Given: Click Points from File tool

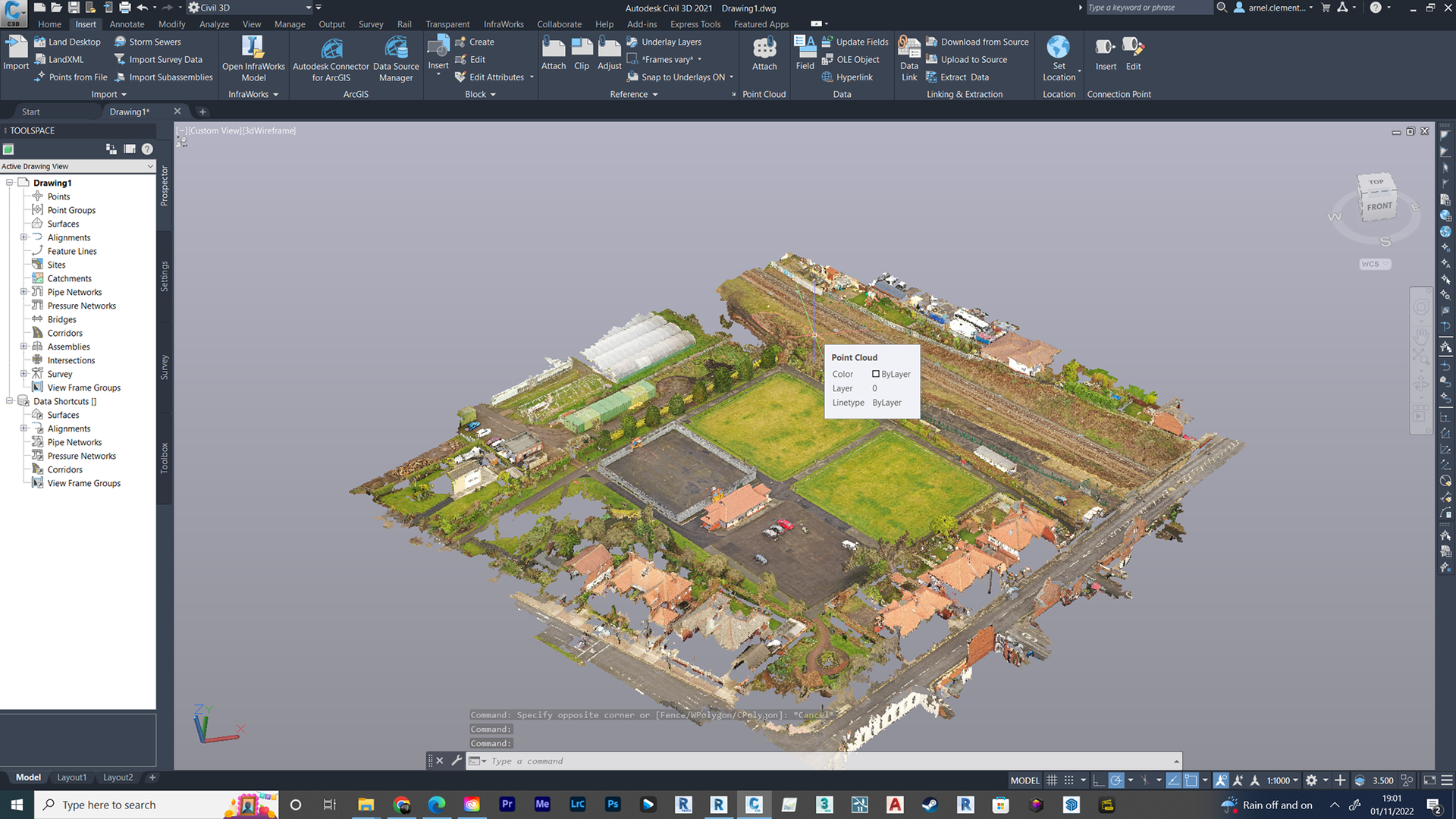Looking at the screenshot, I should 71,77.
